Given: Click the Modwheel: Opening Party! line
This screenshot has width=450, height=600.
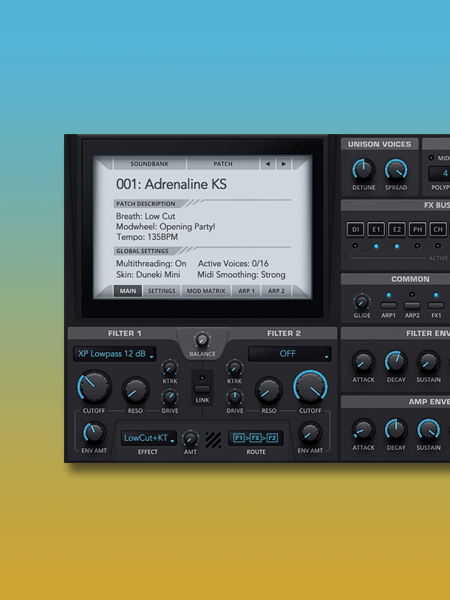Looking at the screenshot, I should point(165,227).
